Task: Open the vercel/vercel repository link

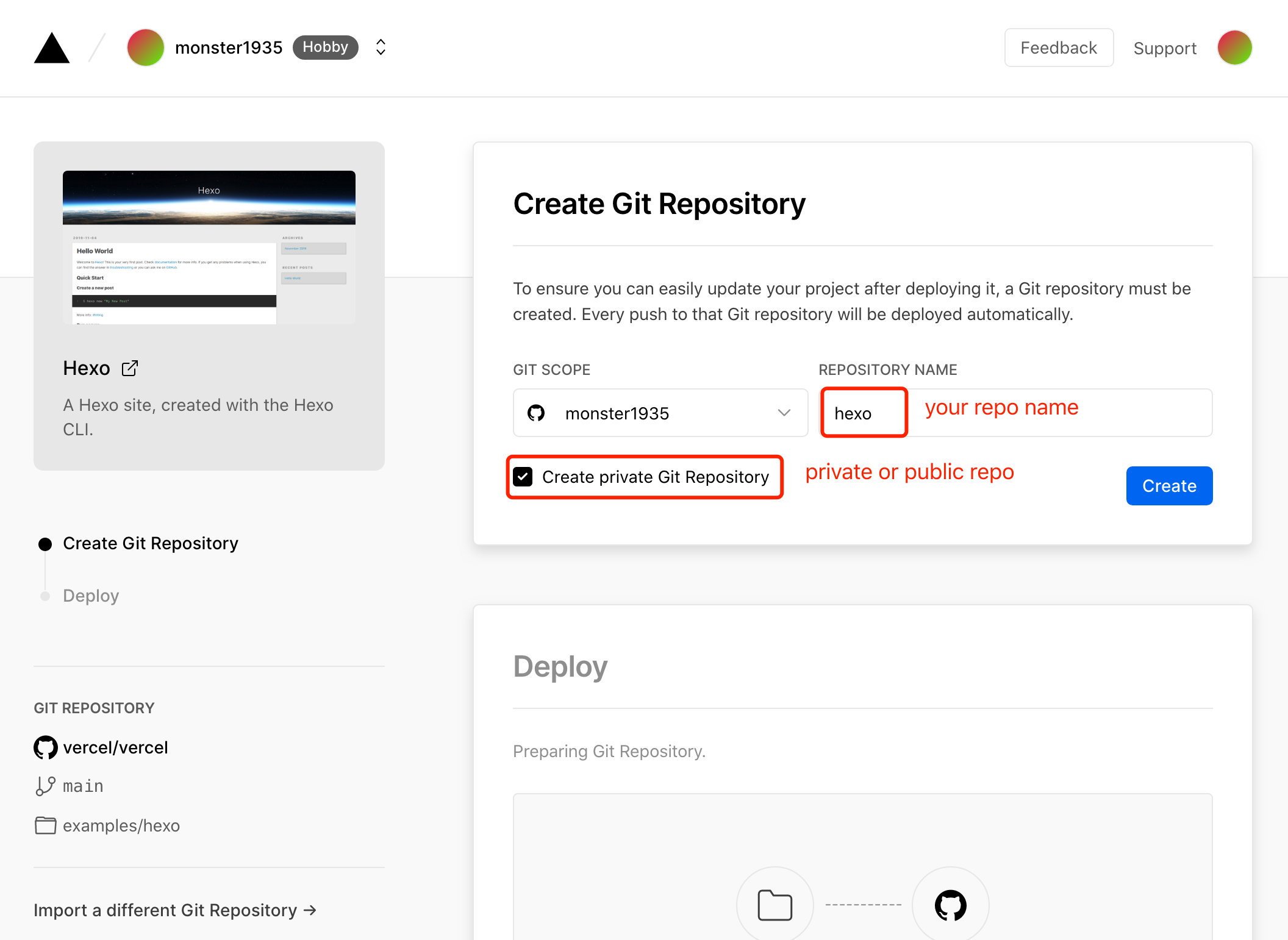Action: pos(115,747)
